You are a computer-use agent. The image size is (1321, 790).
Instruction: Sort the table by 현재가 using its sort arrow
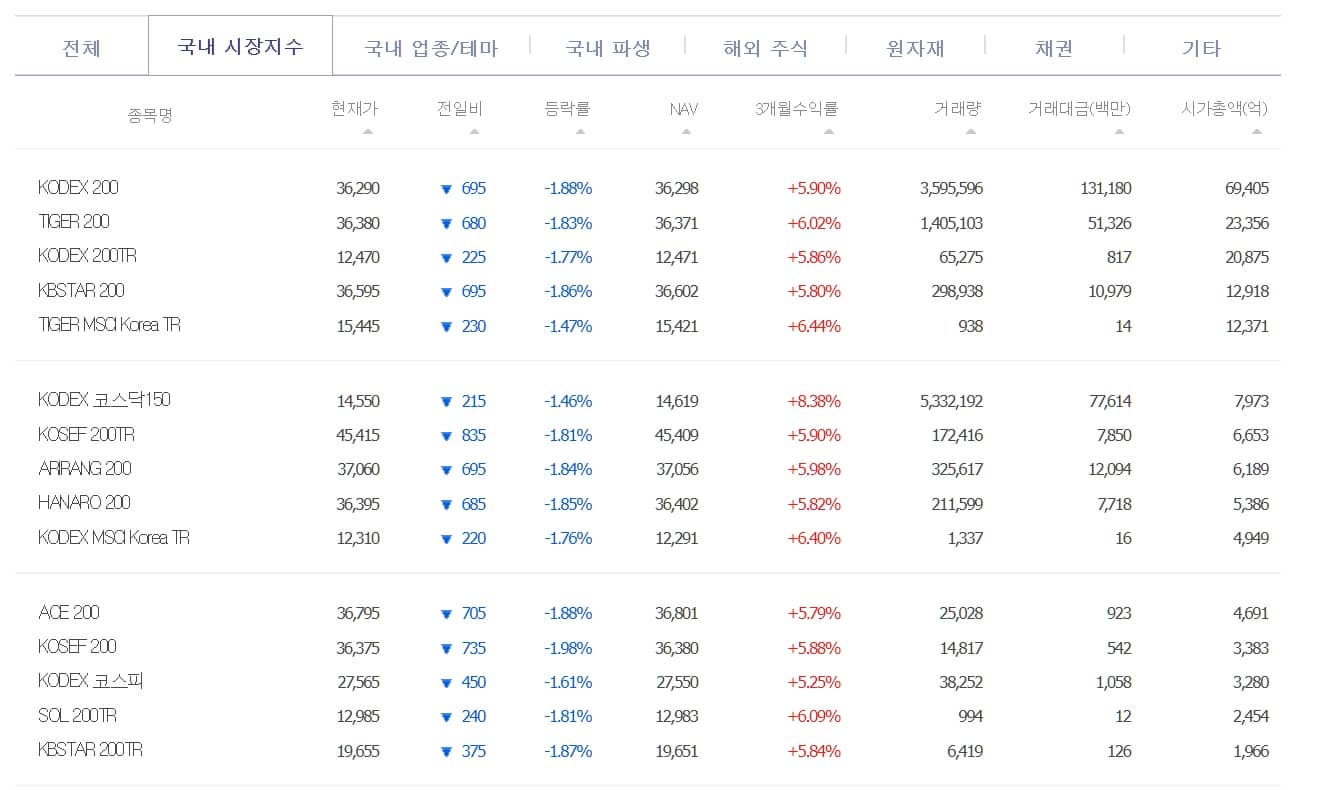pos(368,128)
